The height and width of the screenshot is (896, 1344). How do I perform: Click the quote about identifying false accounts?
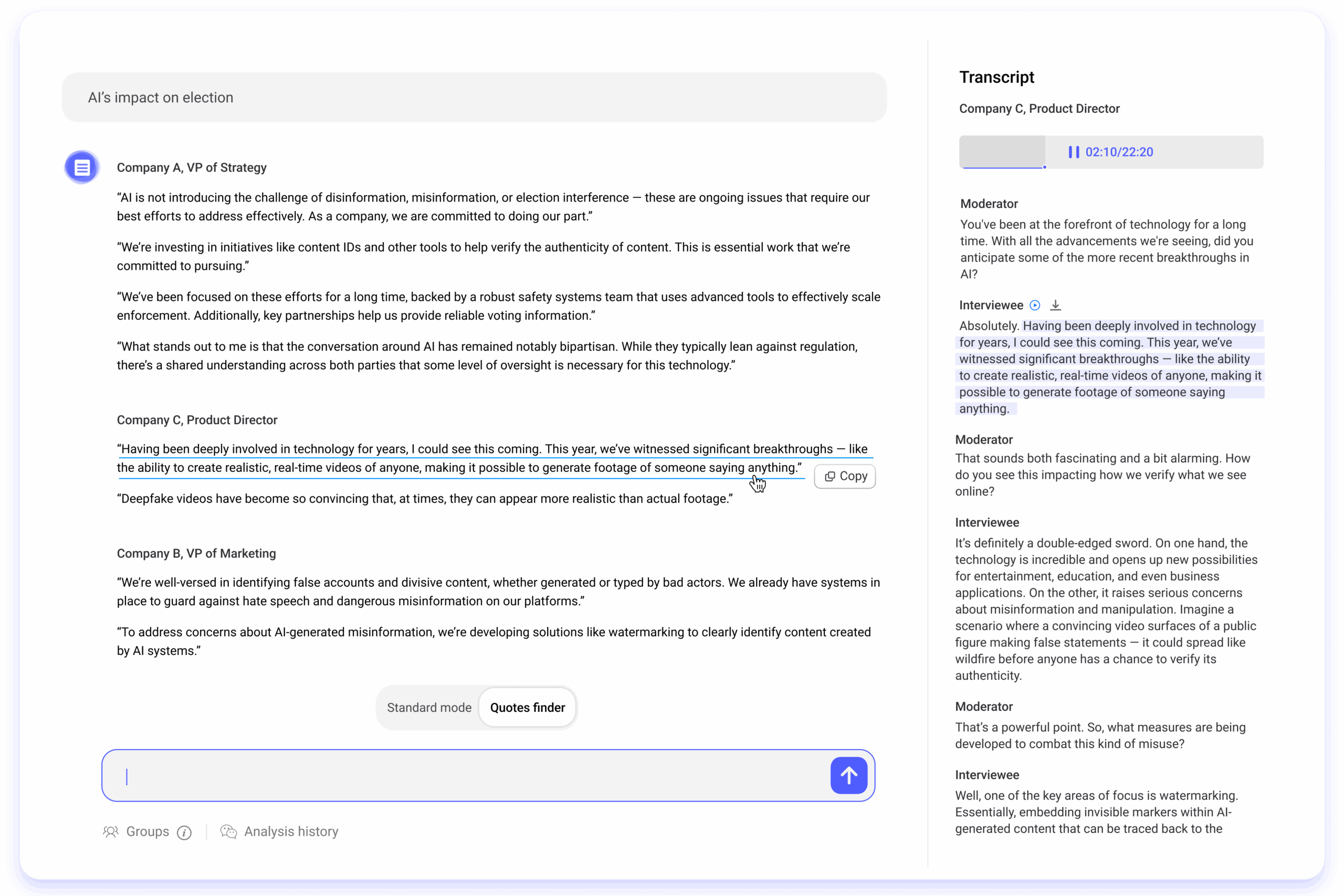click(x=498, y=592)
